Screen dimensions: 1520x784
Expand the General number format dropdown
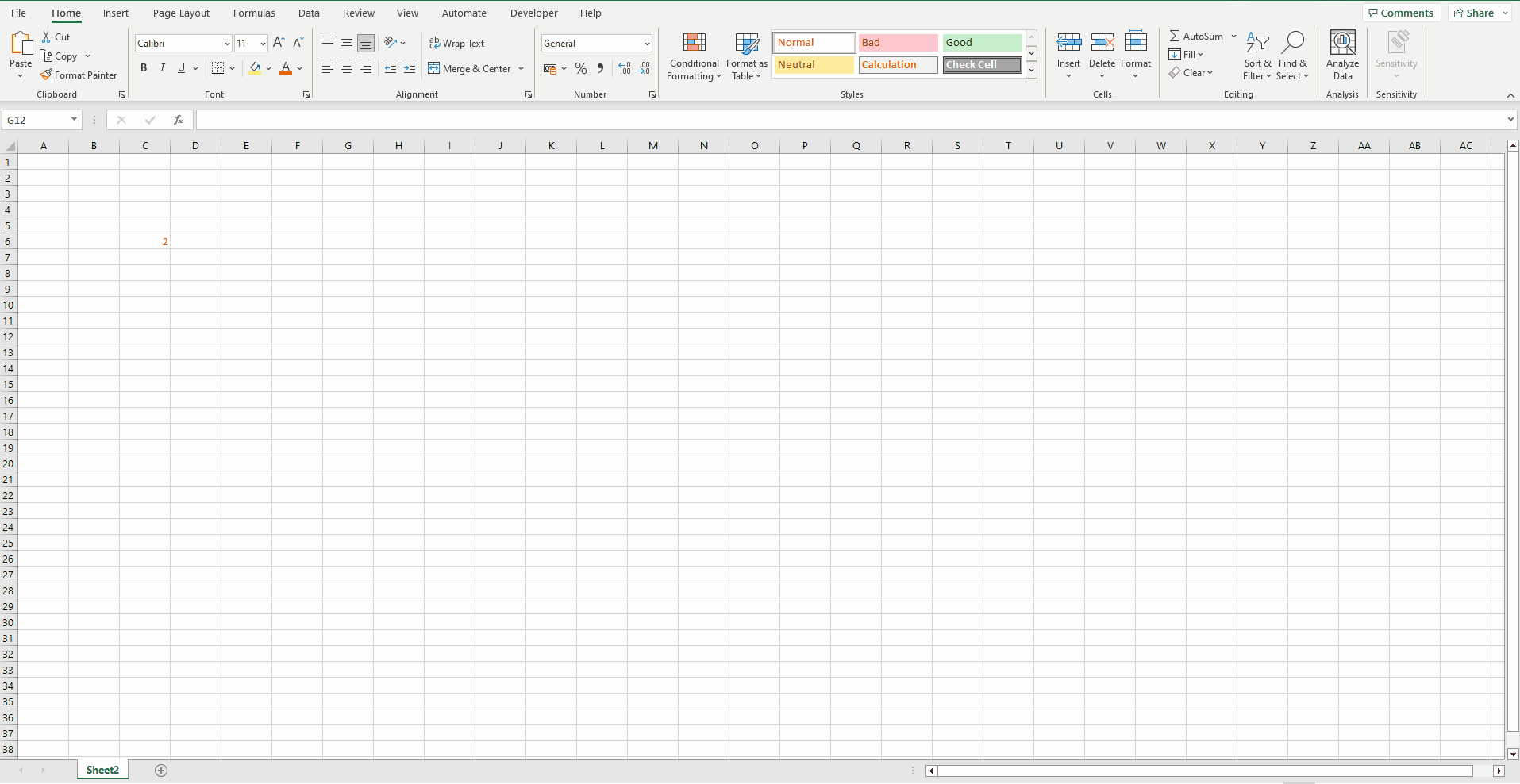647,44
